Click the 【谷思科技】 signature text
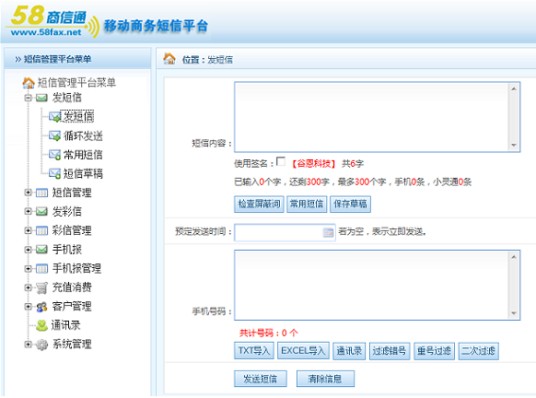536x398 pixels. [x=313, y=163]
